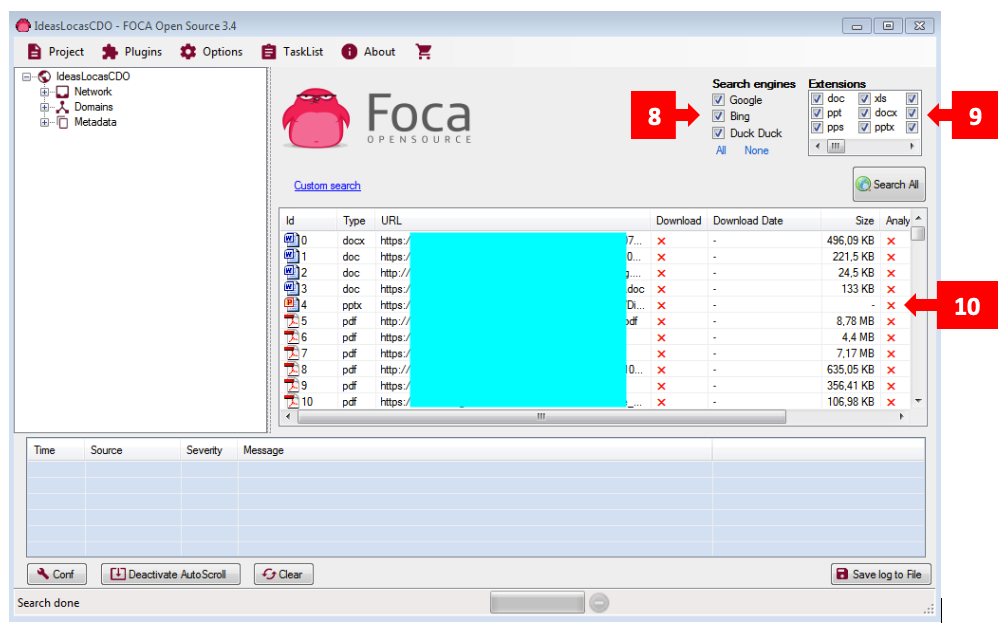Click the red X analyzed status of row 8,78 MB
1005x631 pixels.
coord(891,322)
